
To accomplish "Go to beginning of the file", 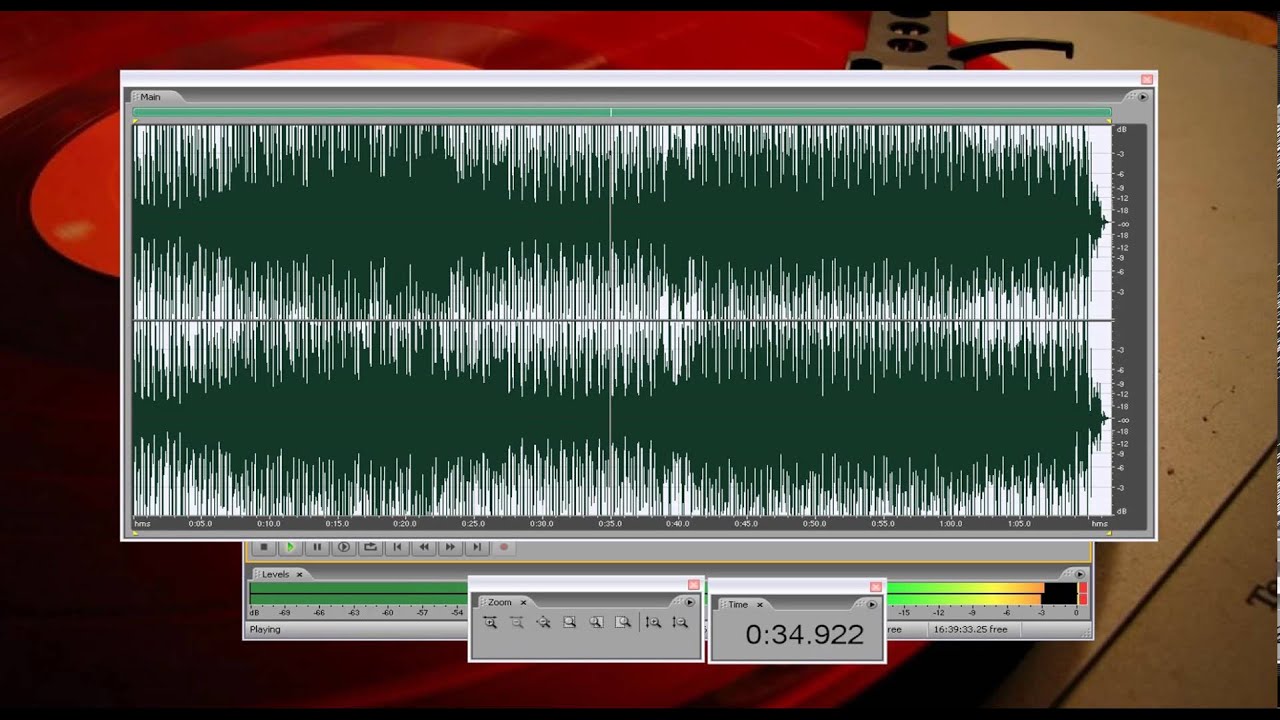I will [x=397, y=547].
